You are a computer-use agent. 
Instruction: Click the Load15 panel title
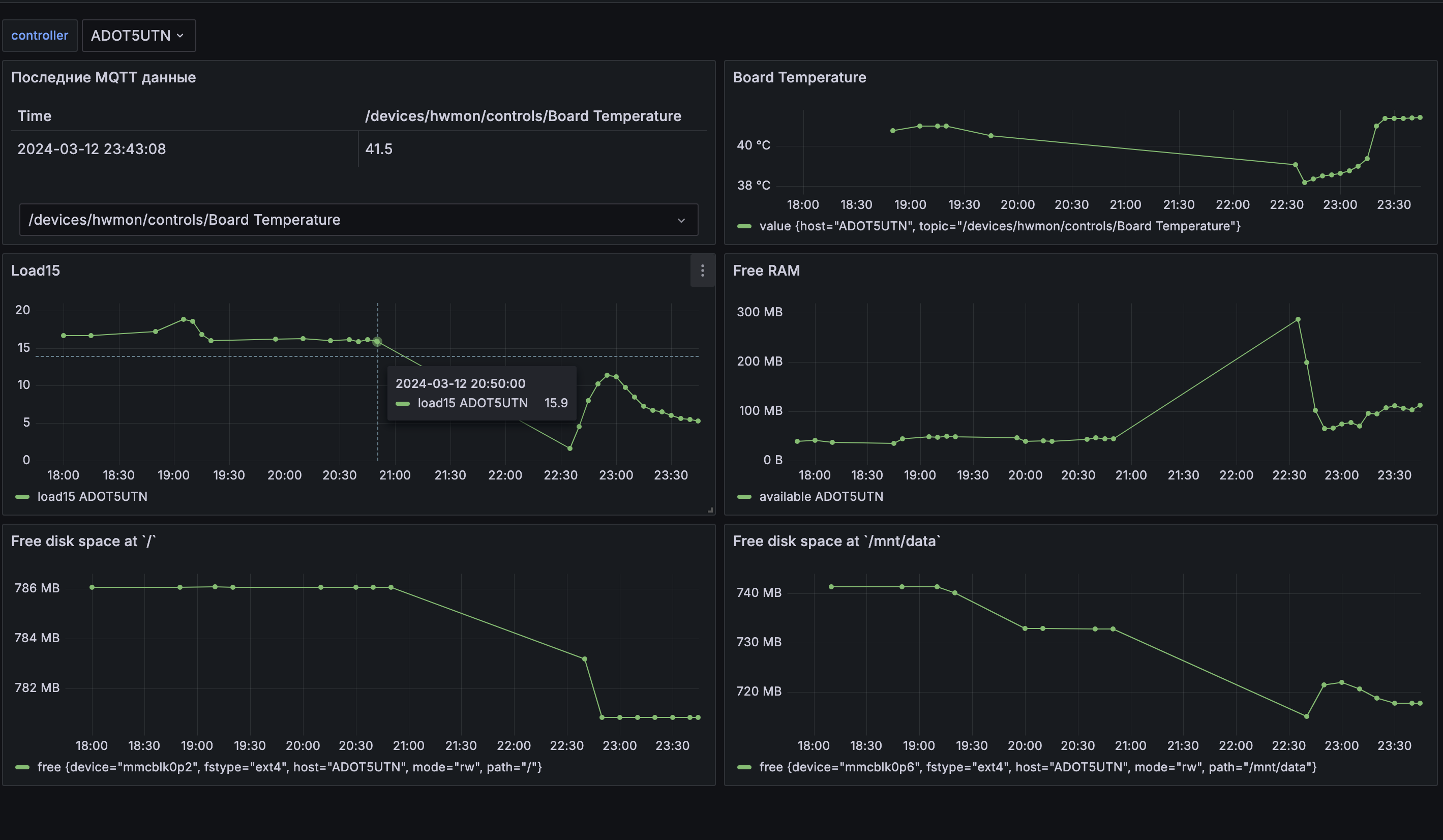click(x=36, y=271)
